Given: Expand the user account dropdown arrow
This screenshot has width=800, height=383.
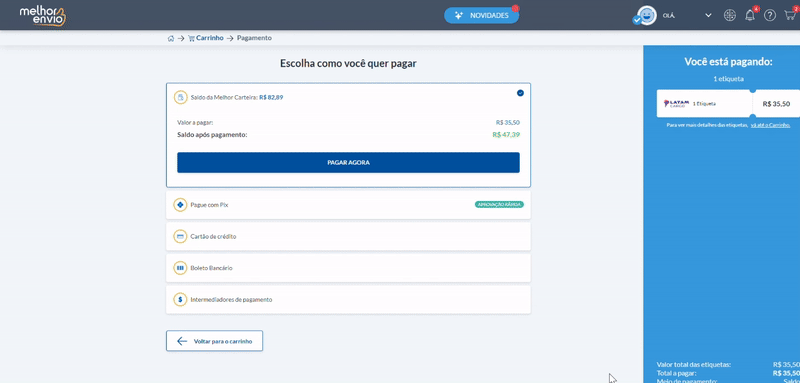Looking at the screenshot, I should pos(708,15).
